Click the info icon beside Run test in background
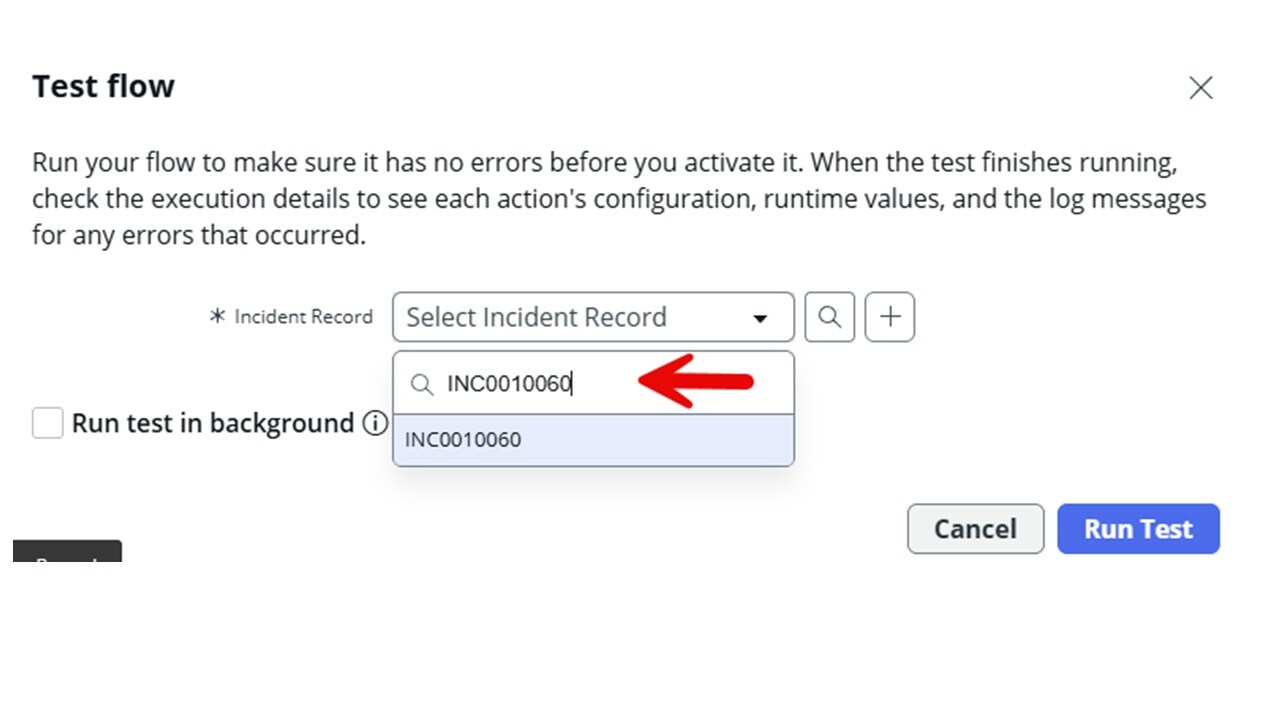This screenshot has height=720, width=1280. [375, 423]
